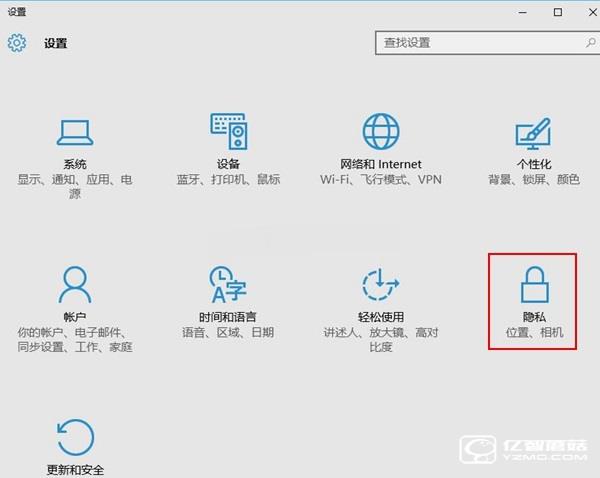Screen dimensions: 600x478
Task: Open the 轻松使用 dashed-clock icon
Action: (381, 284)
